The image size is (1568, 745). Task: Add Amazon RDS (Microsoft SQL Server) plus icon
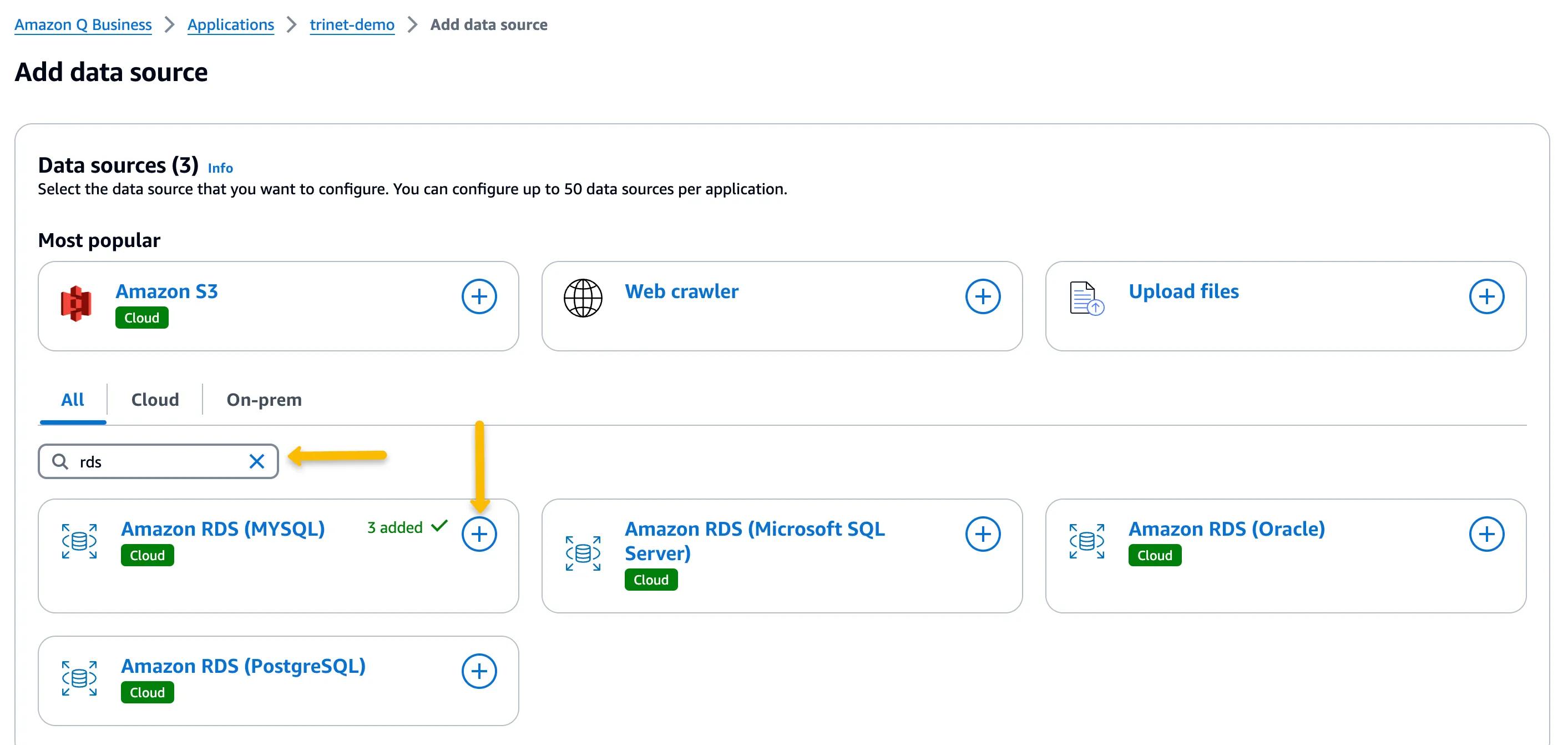(x=983, y=534)
